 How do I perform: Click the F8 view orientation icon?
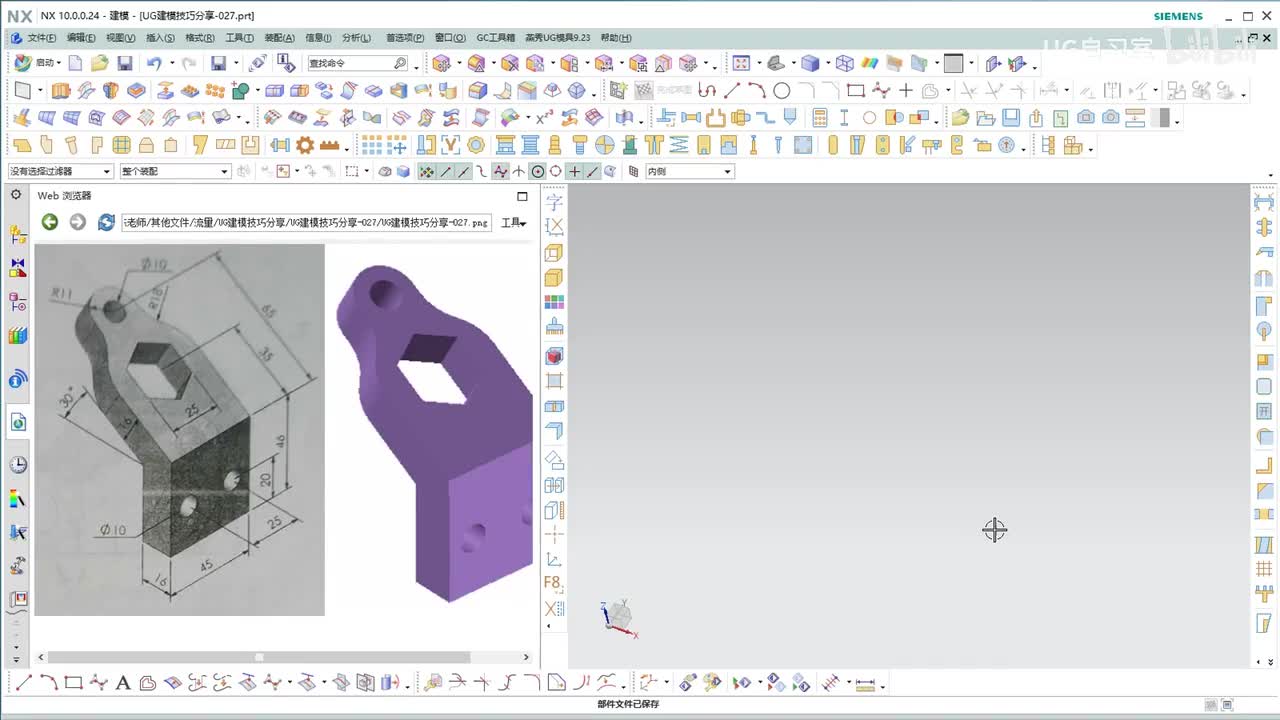tap(553, 583)
